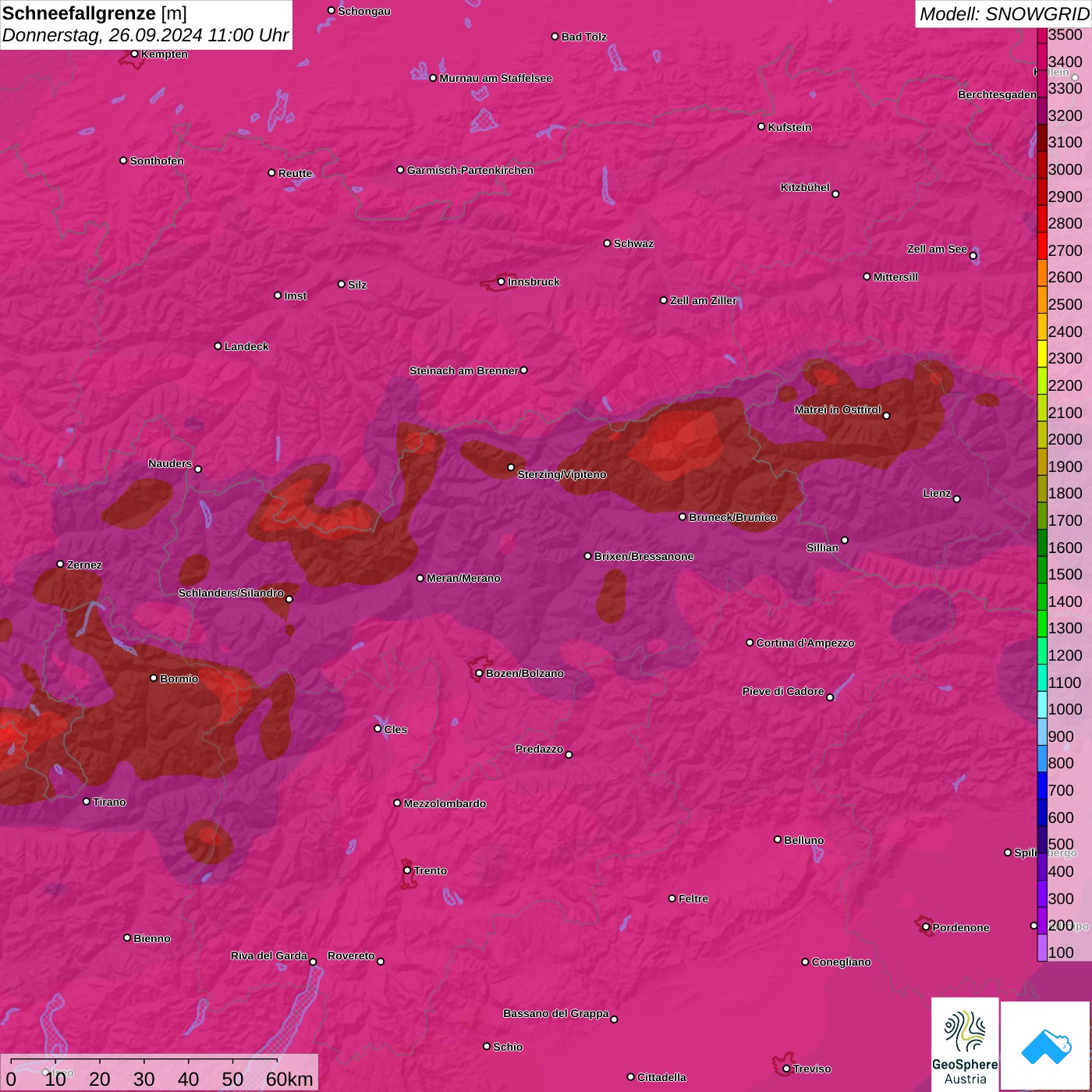Click the 'Kitzbühel' label
This screenshot has height=1092, width=1092.
point(805,187)
